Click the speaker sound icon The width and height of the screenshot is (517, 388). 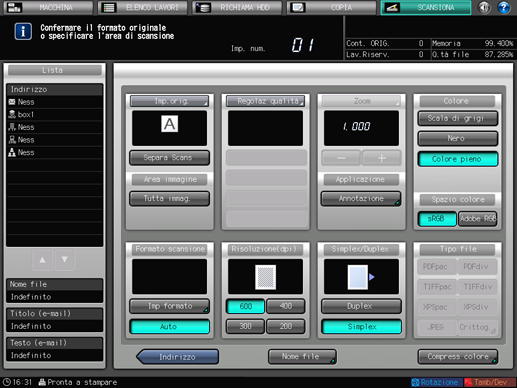click(484, 7)
